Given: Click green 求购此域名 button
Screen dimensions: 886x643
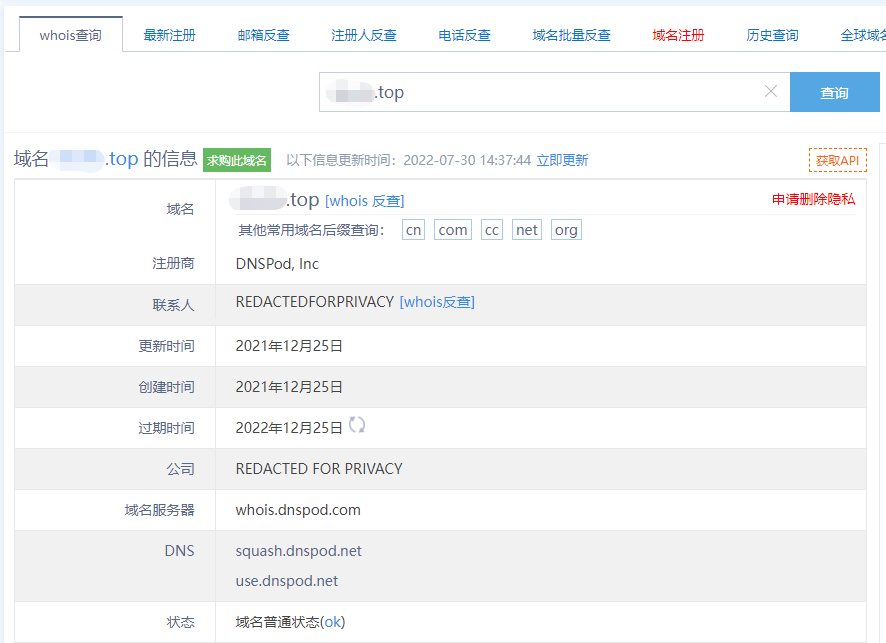Looking at the screenshot, I should [237, 160].
